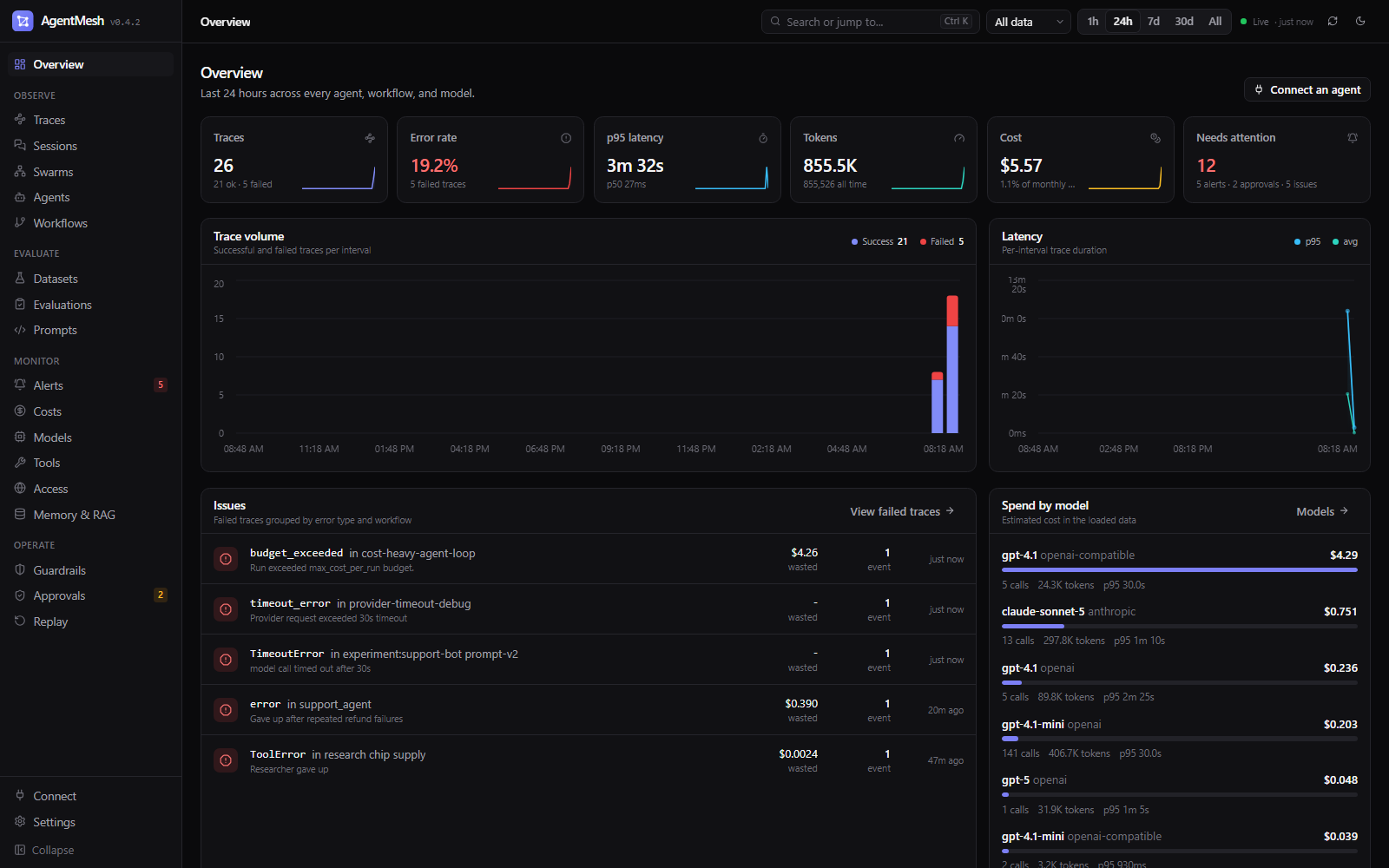Image resolution: width=1389 pixels, height=868 pixels.
Task: Select the 7d time range
Action: click(1154, 22)
